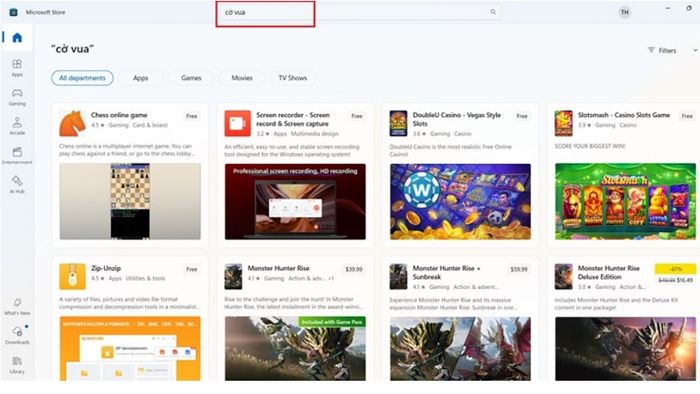
Task: Click the Chess online game knight icon
Action: (72, 124)
